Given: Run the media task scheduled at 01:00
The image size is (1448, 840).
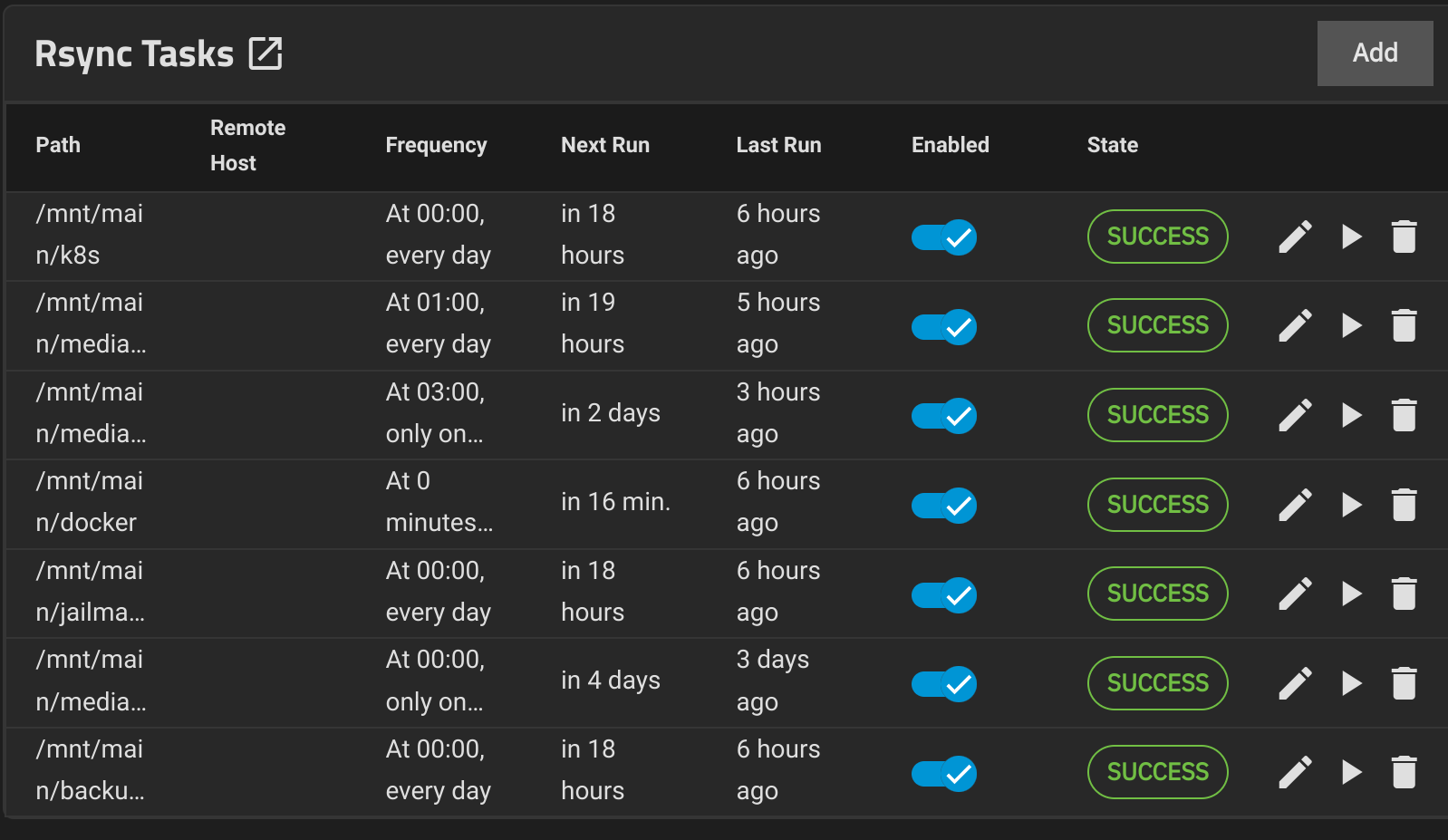Looking at the screenshot, I should click(x=1351, y=325).
